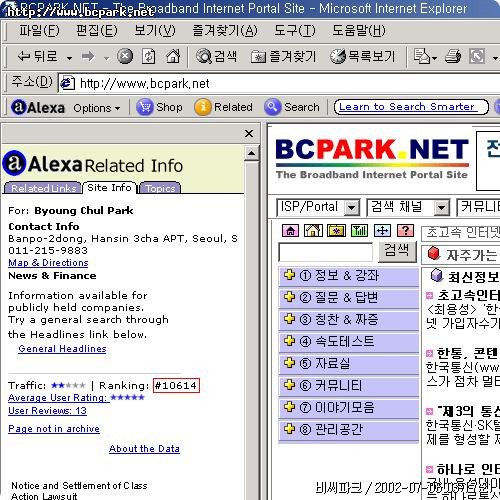Open the 보기(V) menu
This screenshot has width=500, height=500.
coord(155,31)
